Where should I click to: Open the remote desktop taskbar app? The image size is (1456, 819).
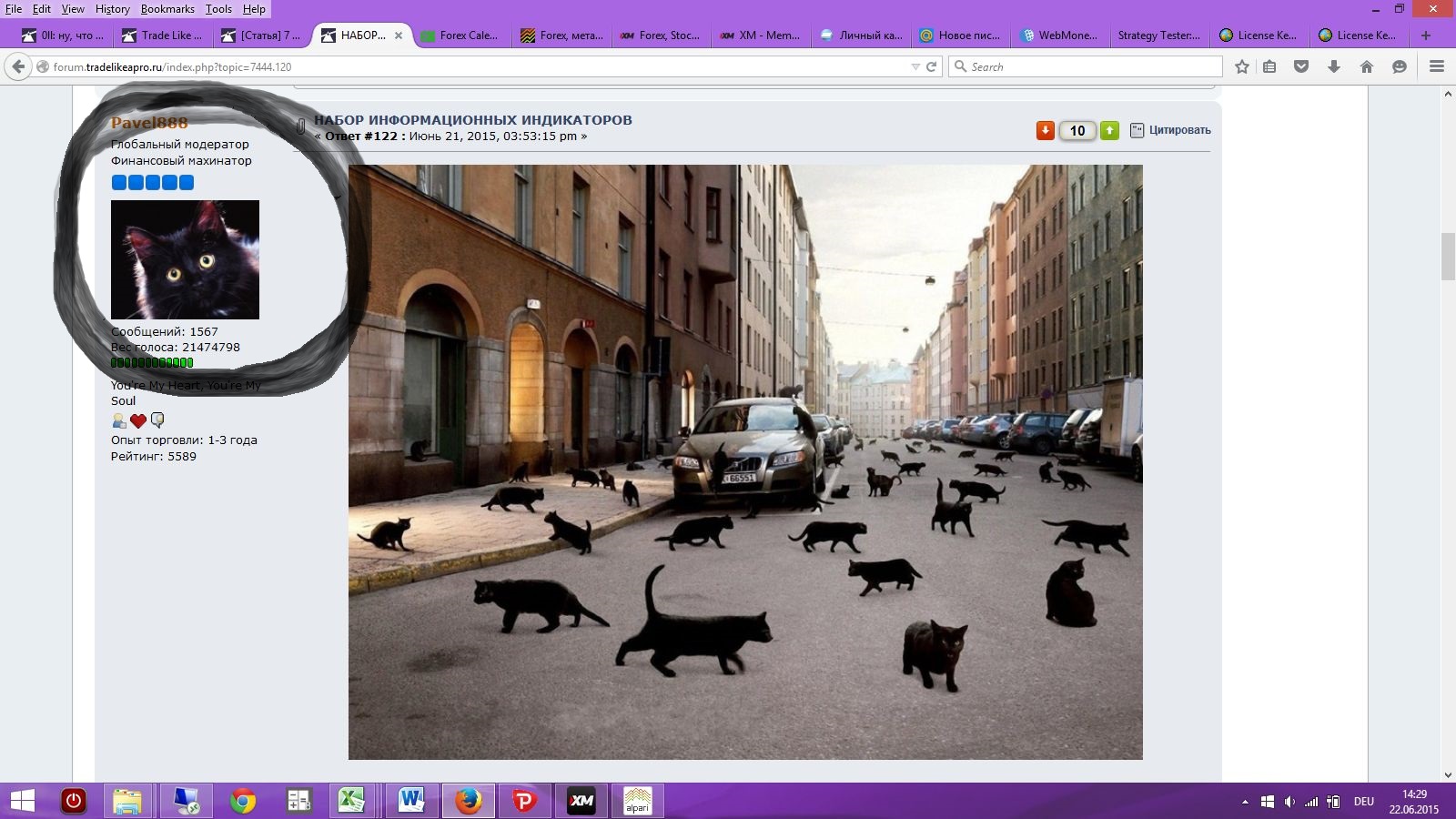[187, 801]
